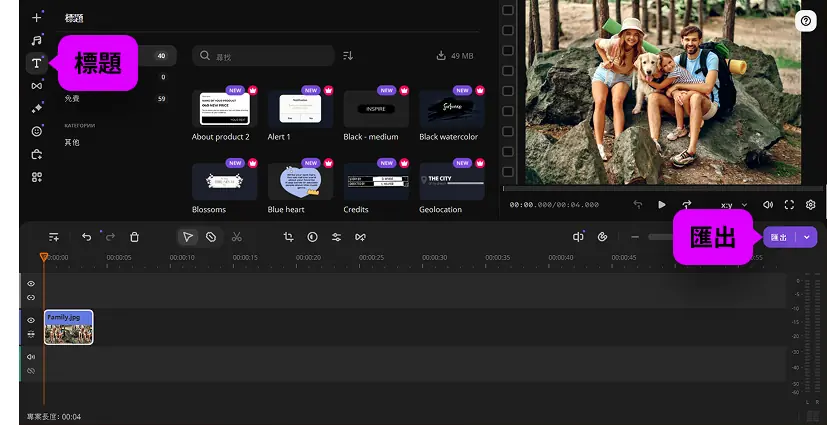Click the 00:00:40 ruler mark

[561, 258]
